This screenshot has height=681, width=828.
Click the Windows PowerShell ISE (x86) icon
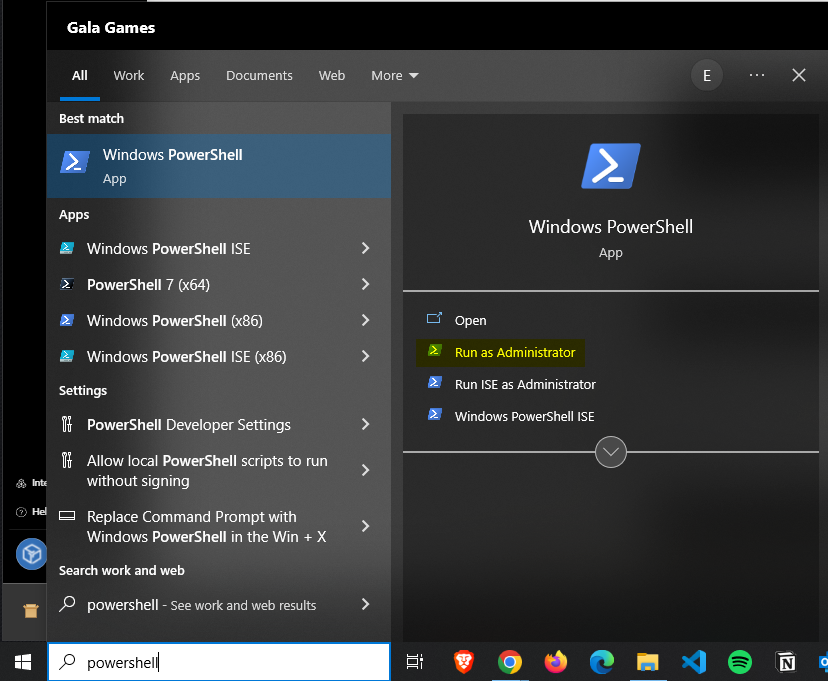[x=67, y=356]
